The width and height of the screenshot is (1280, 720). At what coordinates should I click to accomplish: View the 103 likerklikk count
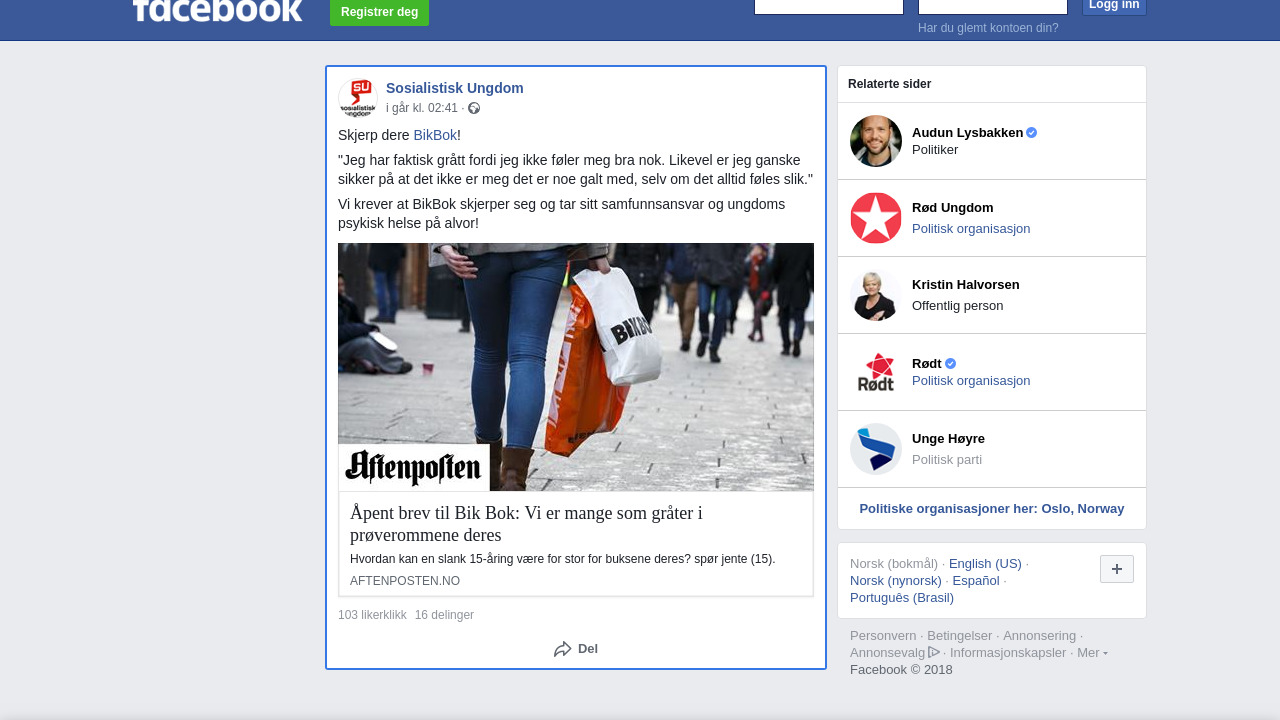pyautogui.click(x=372, y=615)
